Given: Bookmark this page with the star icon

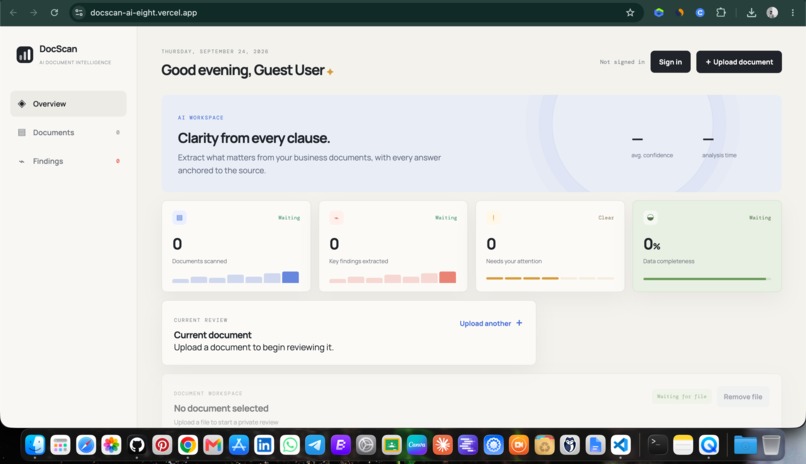Looking at the screenshot, I should [x=630, y=12].
